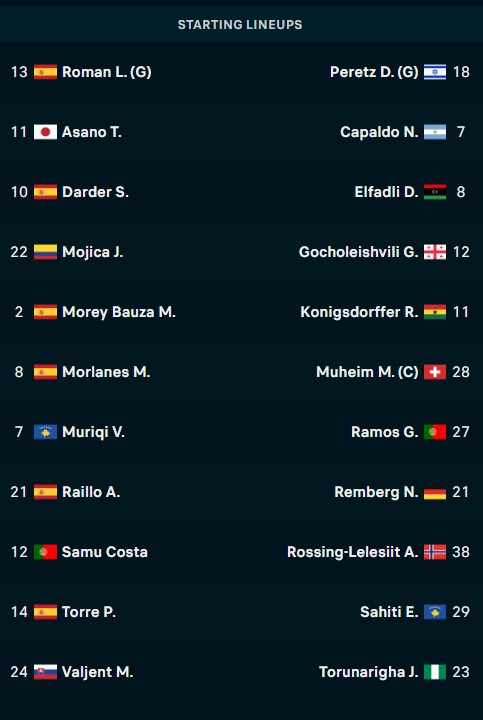
Task: Open Ramos G. player profile
Action: 384,432
